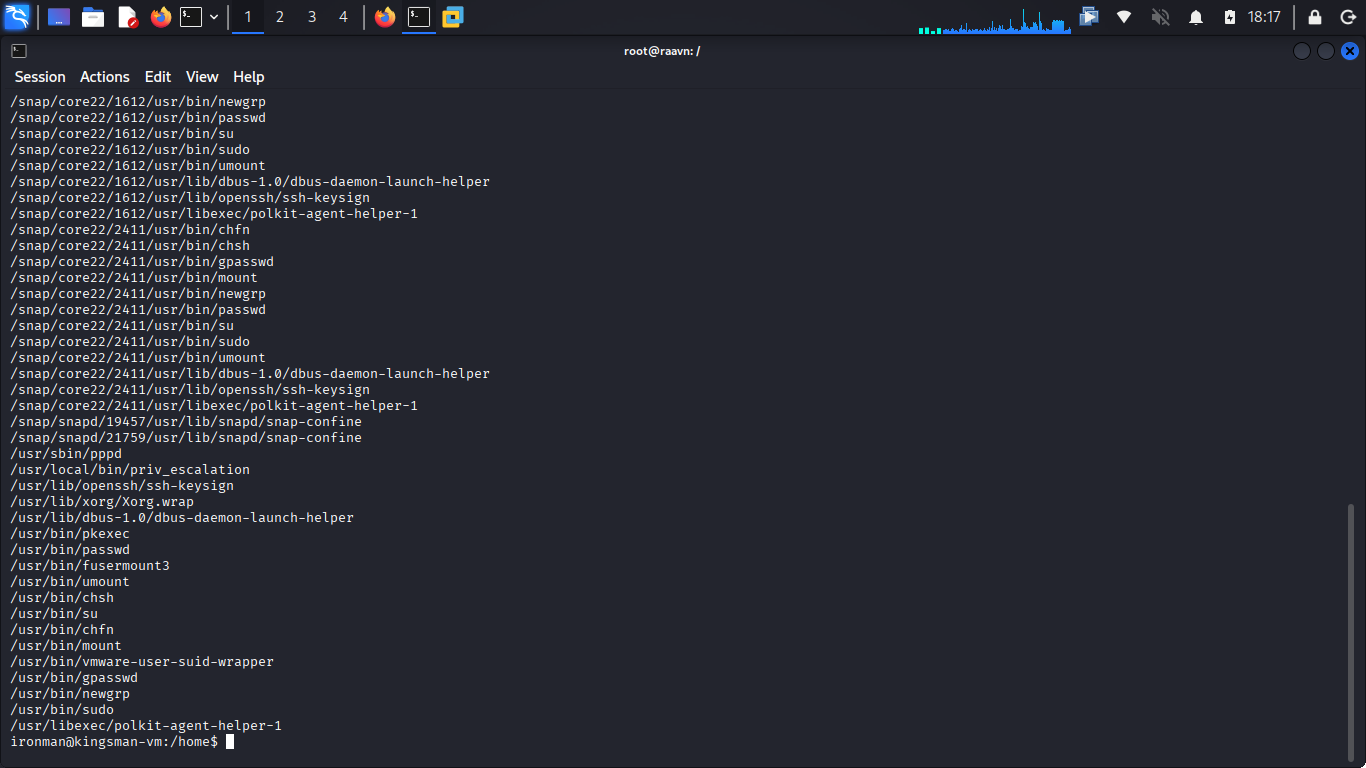
Task: Click the /usr/lib/openssh/ssh-keysign line
Action: pyautogui.click(x=122, y=485)
